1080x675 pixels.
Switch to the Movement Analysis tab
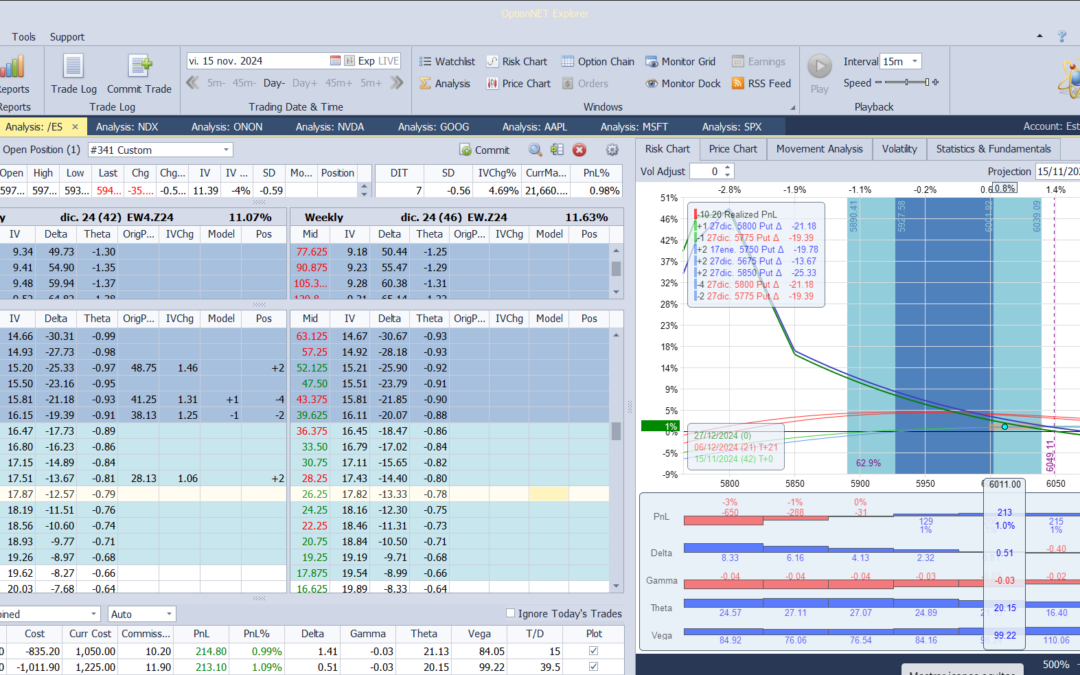(x=819, y=149)
